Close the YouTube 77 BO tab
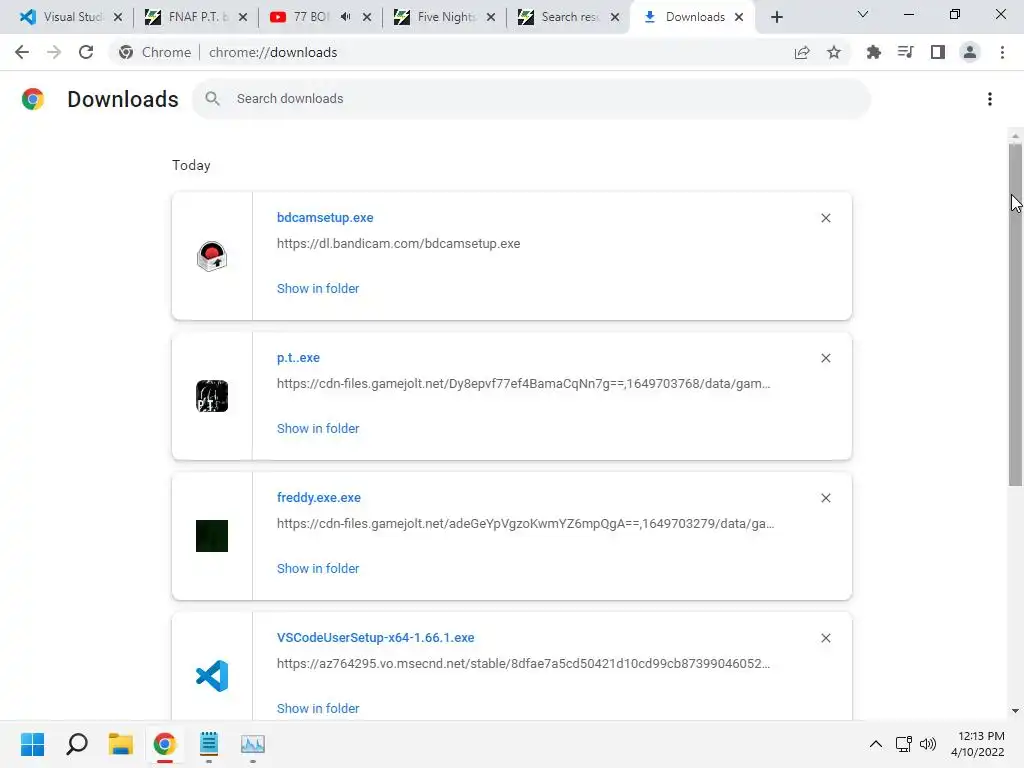1024x768 pixels. click(367, 17)
